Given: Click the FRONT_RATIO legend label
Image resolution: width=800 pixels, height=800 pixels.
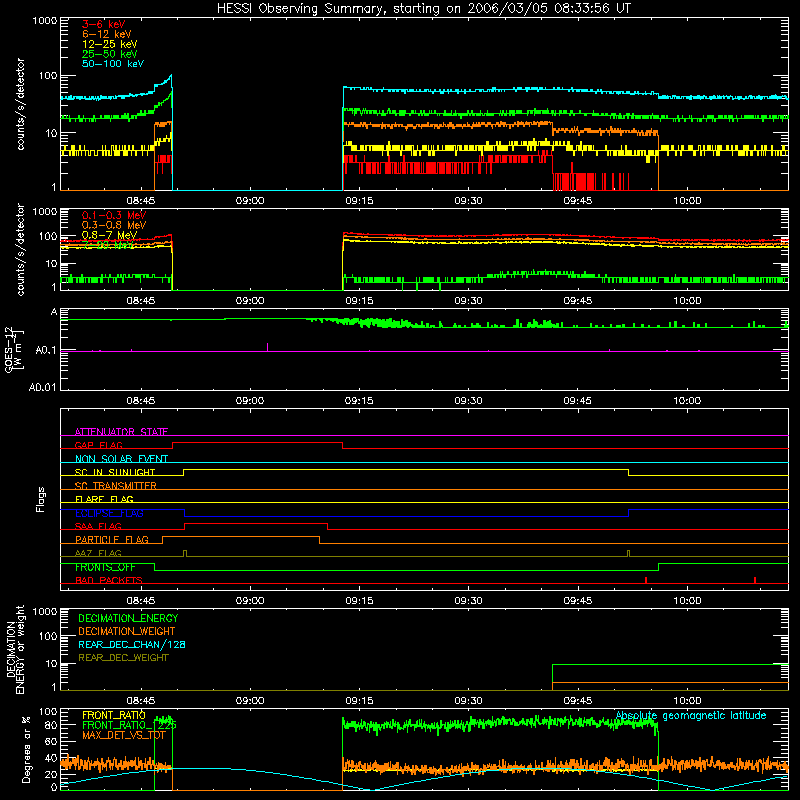Looking at the screenshot, I should tap(114, 715).
